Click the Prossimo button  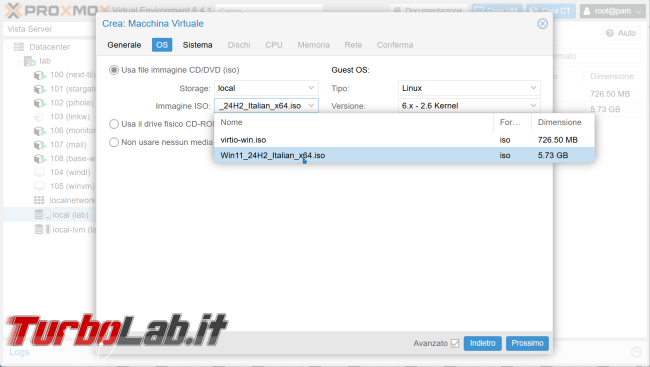pyautogui.click(x=527, y=343)
